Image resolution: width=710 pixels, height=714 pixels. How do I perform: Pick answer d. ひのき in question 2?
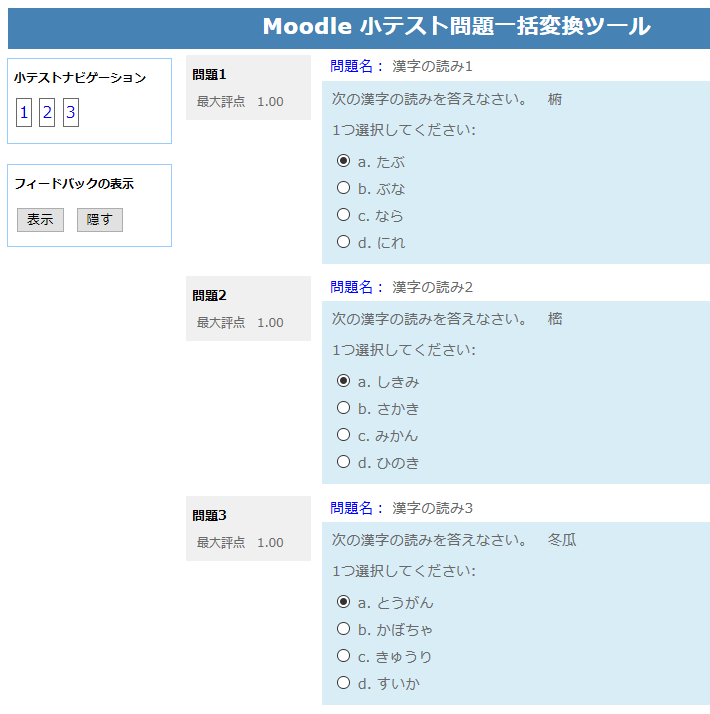click(343, 462)
